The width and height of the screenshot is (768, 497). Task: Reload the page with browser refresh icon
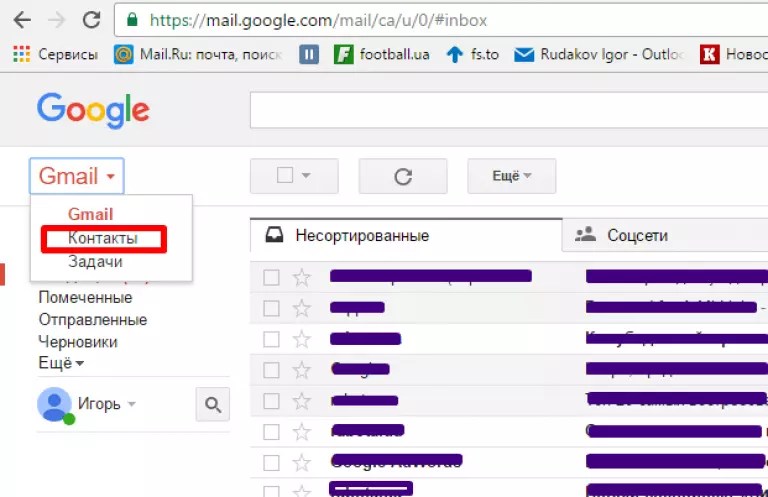[92, 20]
